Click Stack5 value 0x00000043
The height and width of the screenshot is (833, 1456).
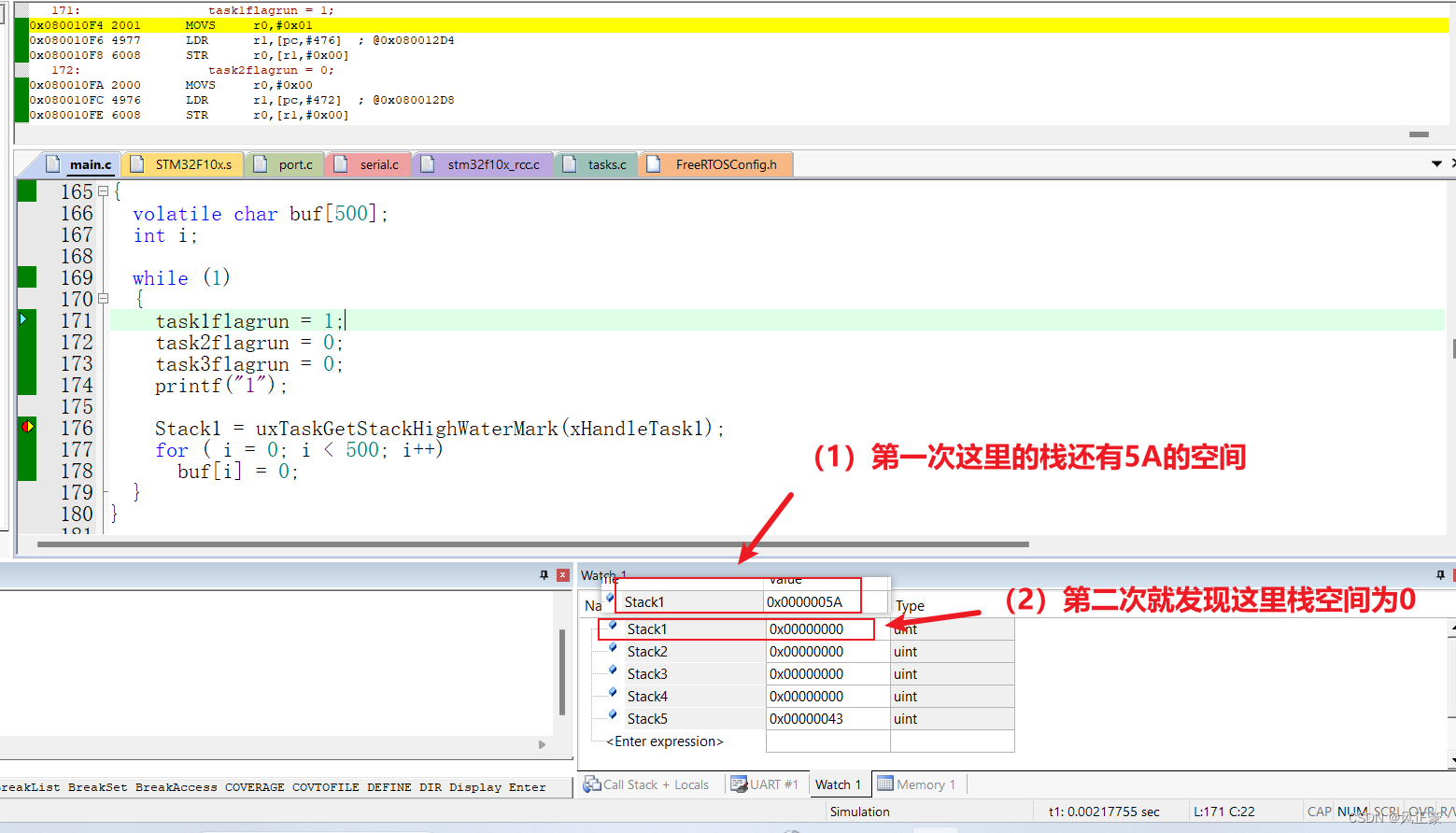[807, 719]
